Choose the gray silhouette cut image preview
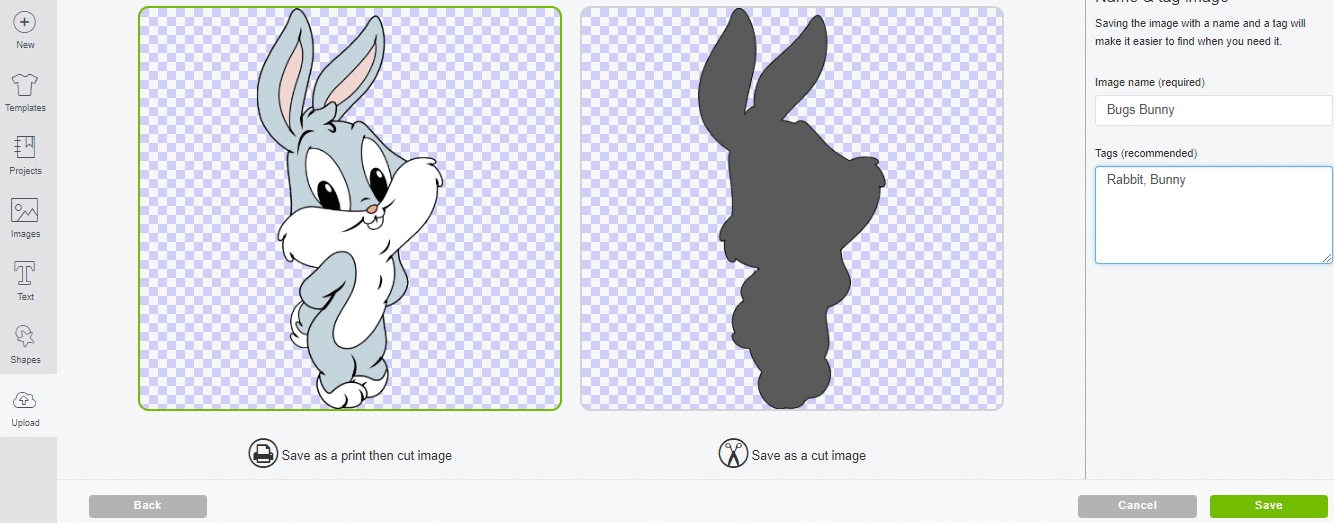This screenshot has height=523, width=1334. 791,208
